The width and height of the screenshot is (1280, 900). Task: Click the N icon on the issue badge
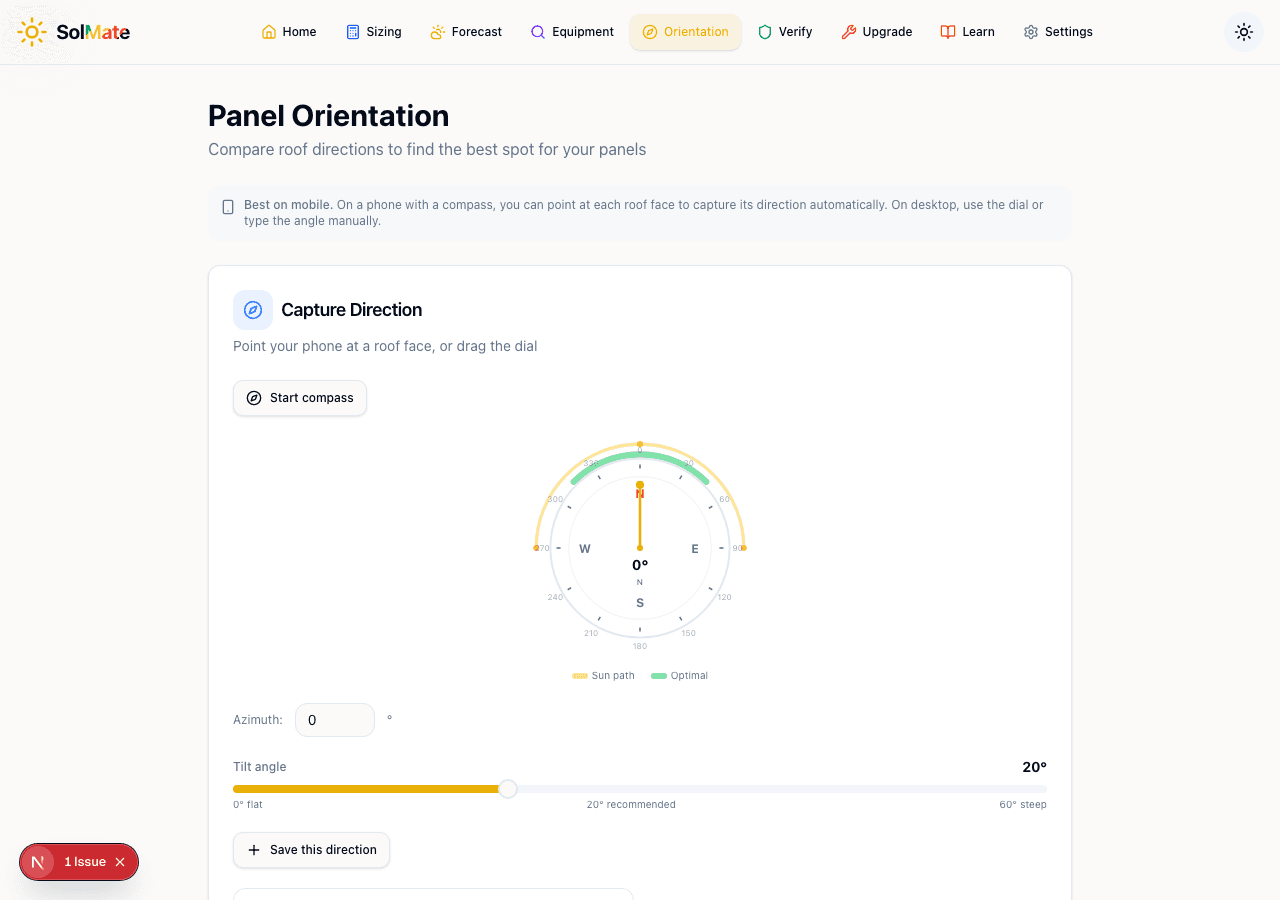[38, 861]
